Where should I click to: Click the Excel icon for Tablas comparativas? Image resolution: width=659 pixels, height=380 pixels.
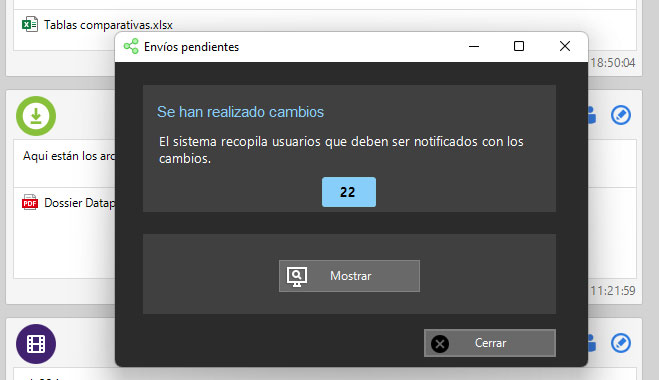pyautogui.click(x=30, y=24)
